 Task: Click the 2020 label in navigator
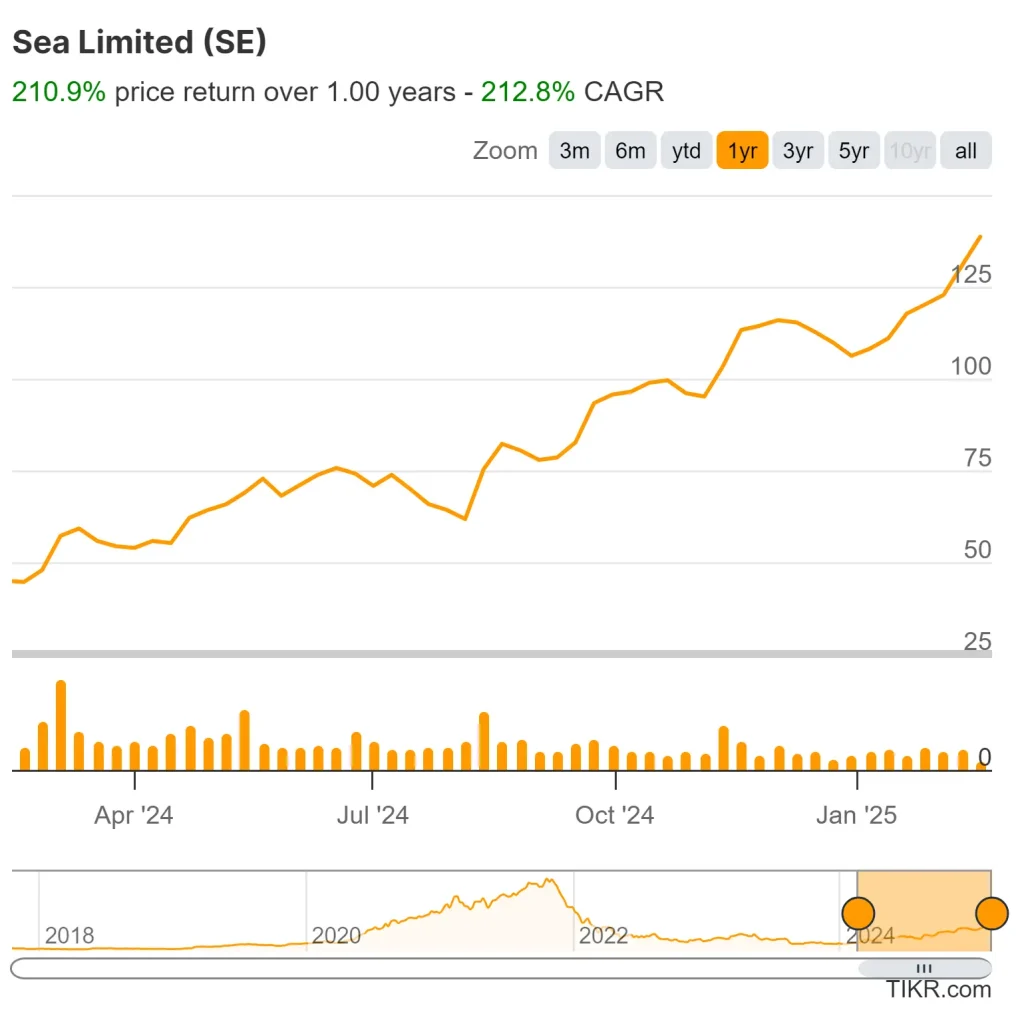click(336, 935)
